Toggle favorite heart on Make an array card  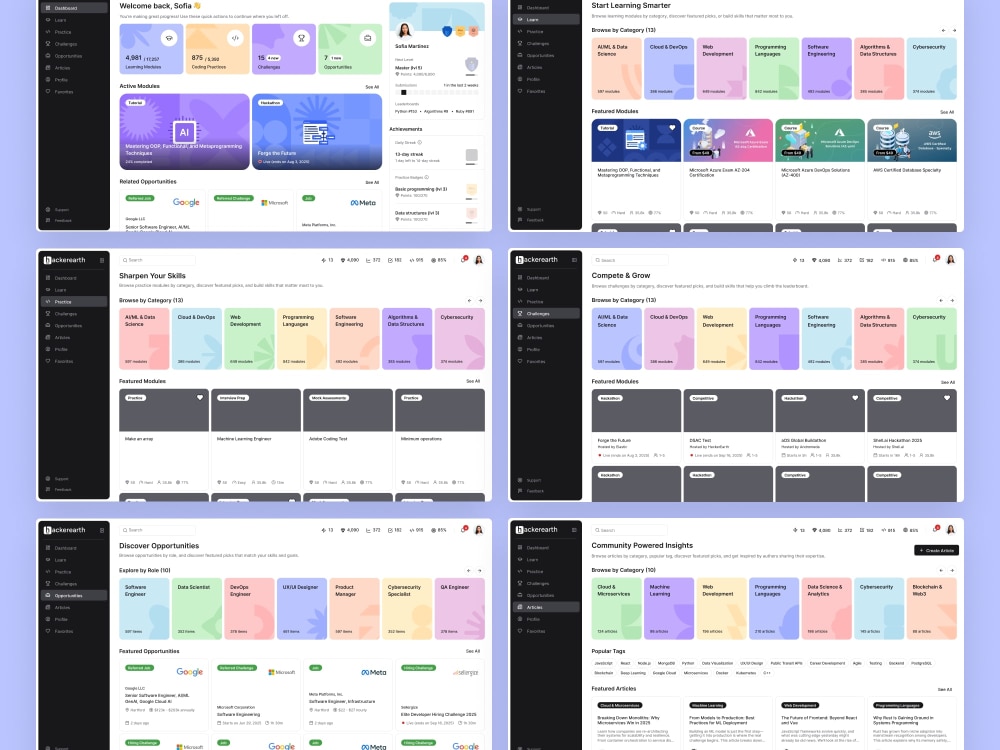click(200, 397)
